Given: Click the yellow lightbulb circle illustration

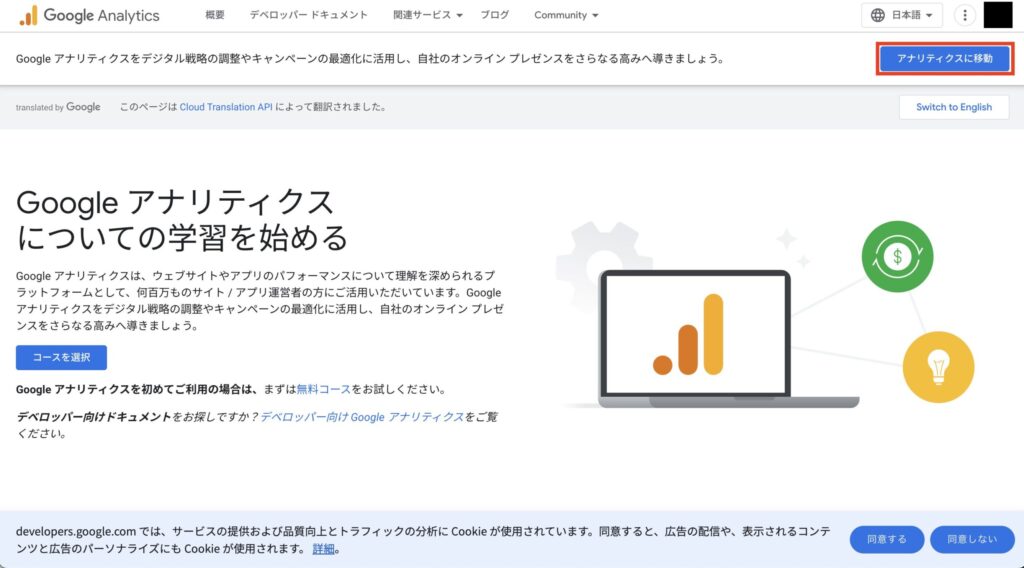Looking at the screenshot, I should coord(938,367).
